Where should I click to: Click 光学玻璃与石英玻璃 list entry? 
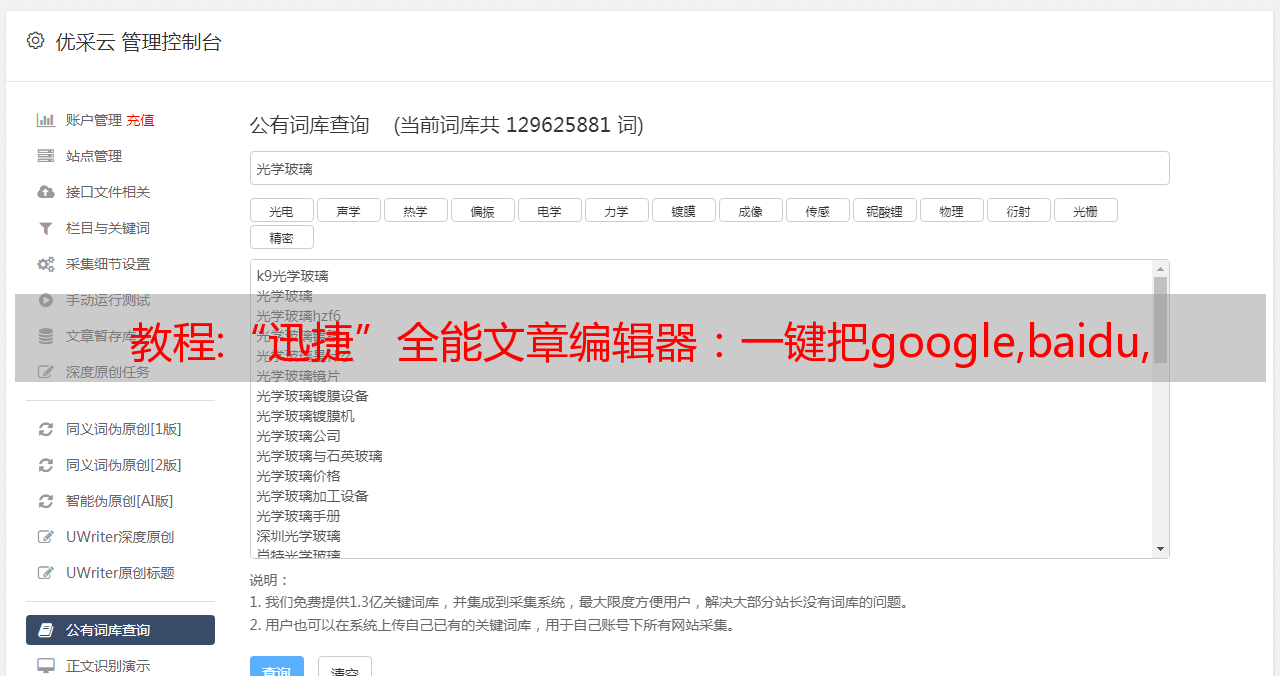(319, 456)
